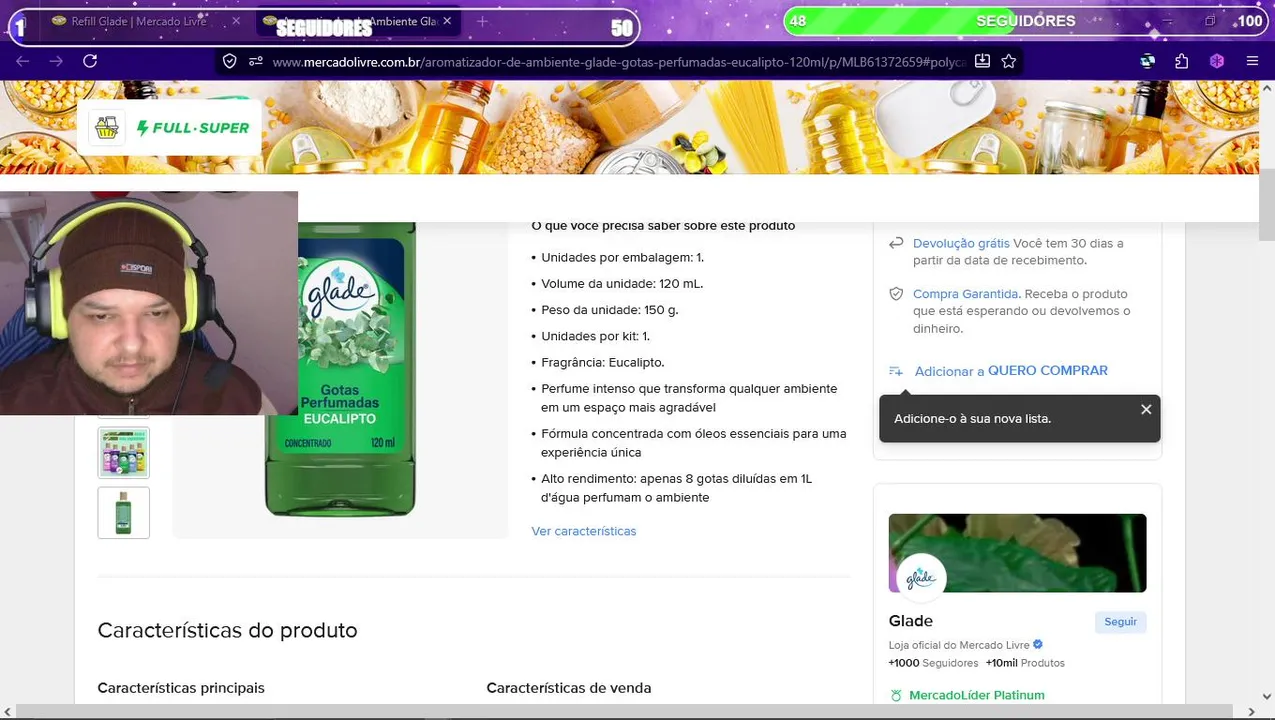Click 'Características principais' heading

click(181, 688)
